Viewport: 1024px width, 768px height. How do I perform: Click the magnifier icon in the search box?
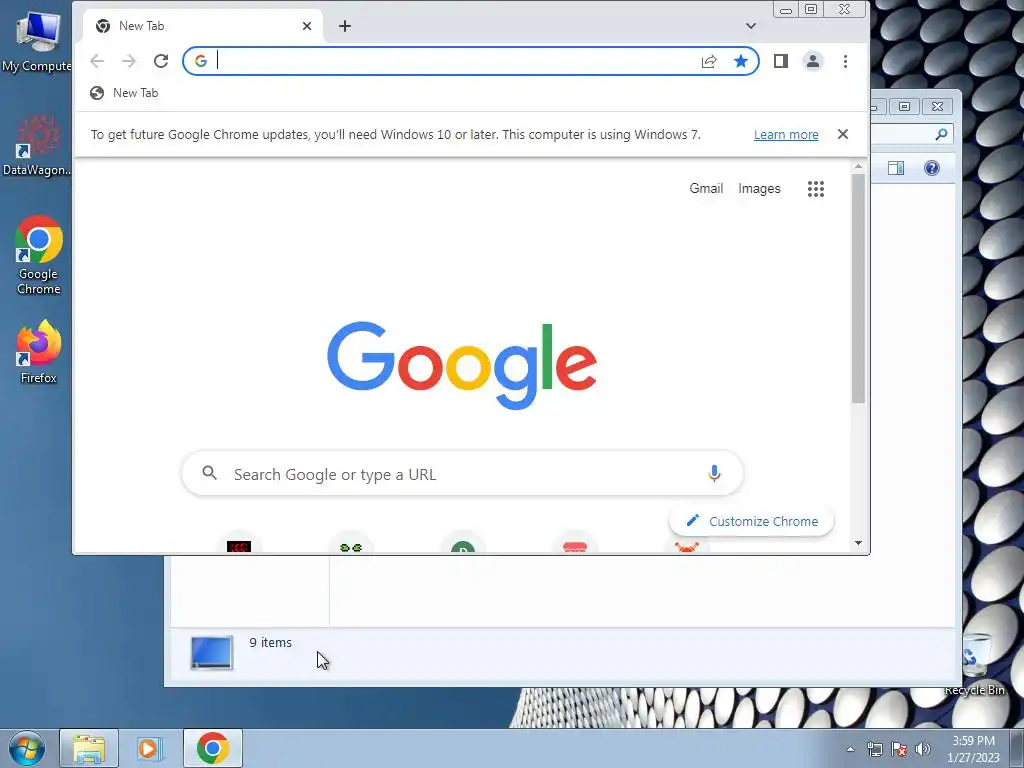tap(209, 473)
